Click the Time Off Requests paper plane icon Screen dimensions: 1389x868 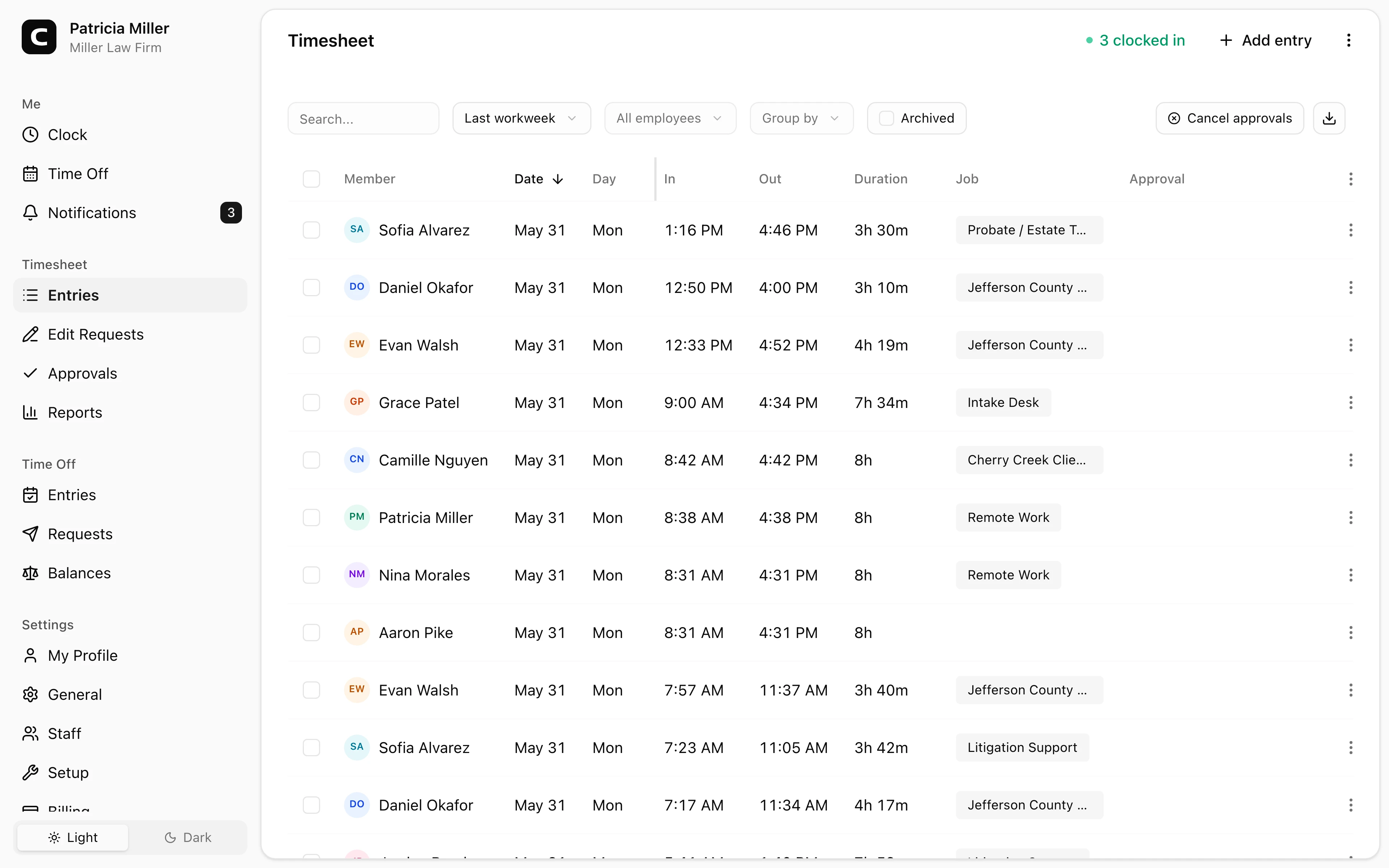(30, 535)
